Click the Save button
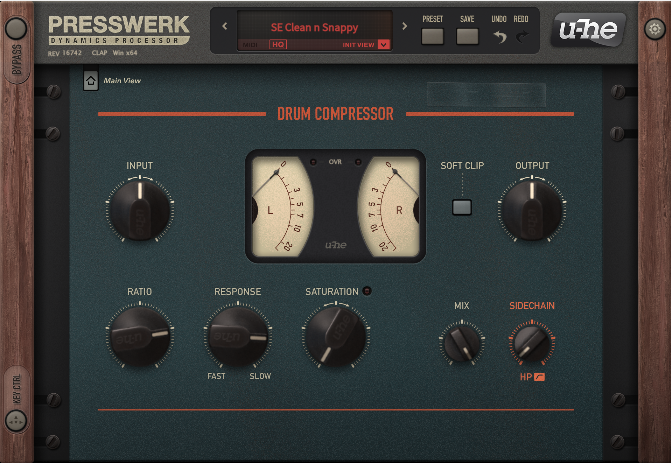The image size is (671, 463). coord(467,36)
